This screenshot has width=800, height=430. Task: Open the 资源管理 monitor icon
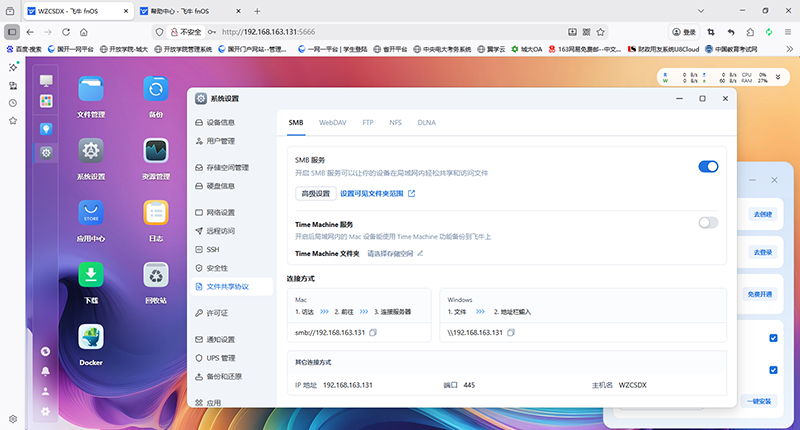(156, 151)
